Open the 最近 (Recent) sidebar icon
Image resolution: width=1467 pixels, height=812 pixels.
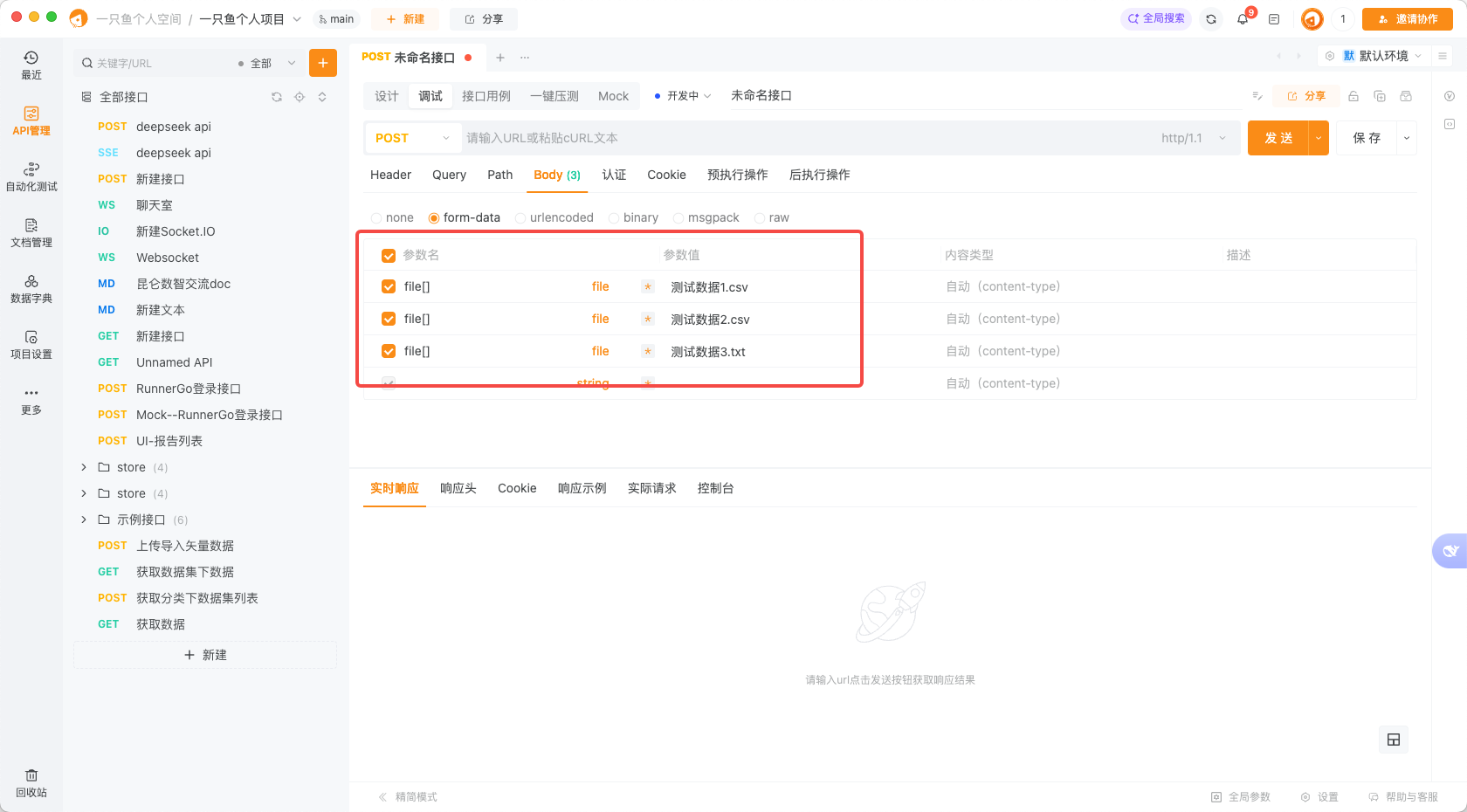tap(31, 65)
